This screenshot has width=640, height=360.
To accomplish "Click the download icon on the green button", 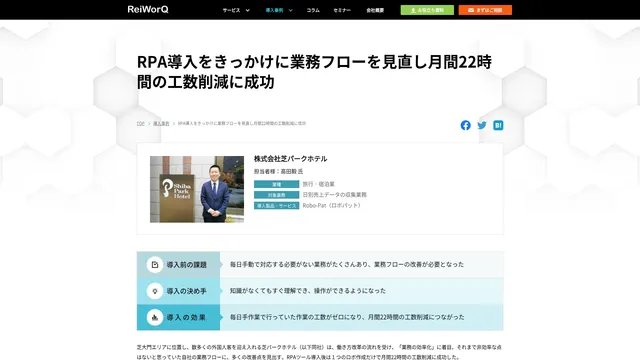I will click(x=413, y=10).
